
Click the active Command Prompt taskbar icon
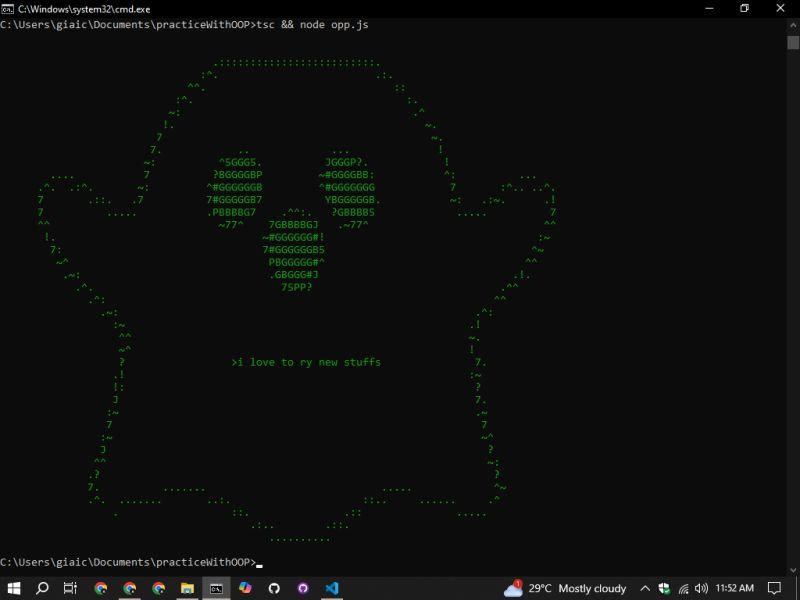[x=216, y=588]
